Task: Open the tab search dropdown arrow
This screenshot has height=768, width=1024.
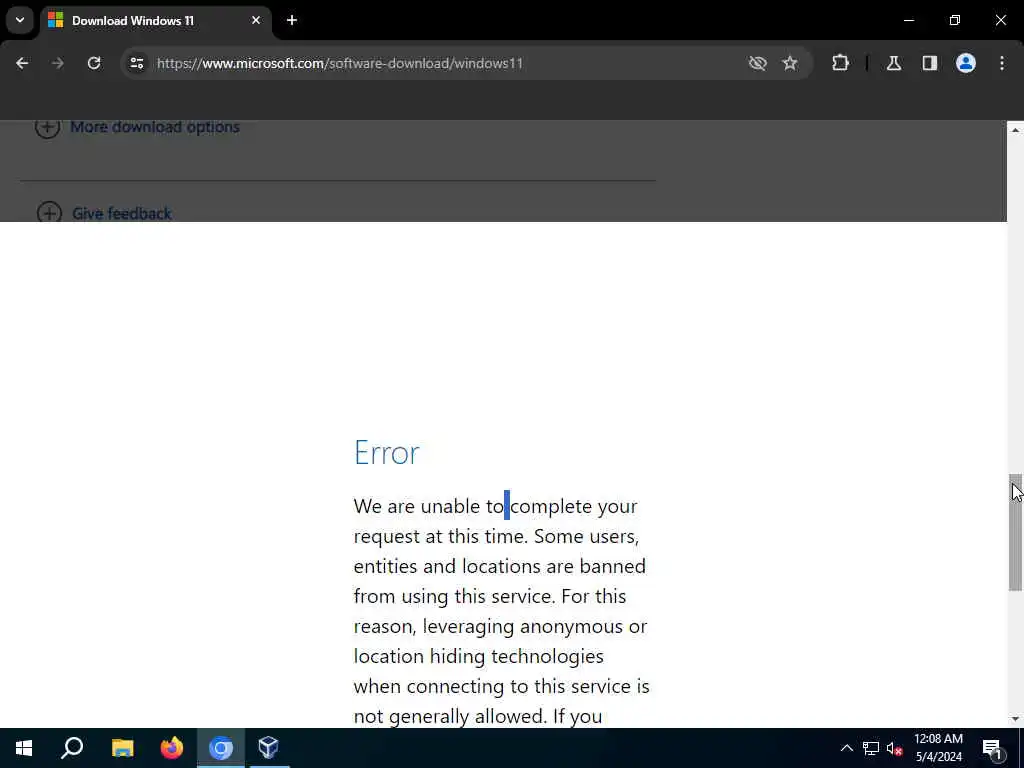Action: point(20,20)
